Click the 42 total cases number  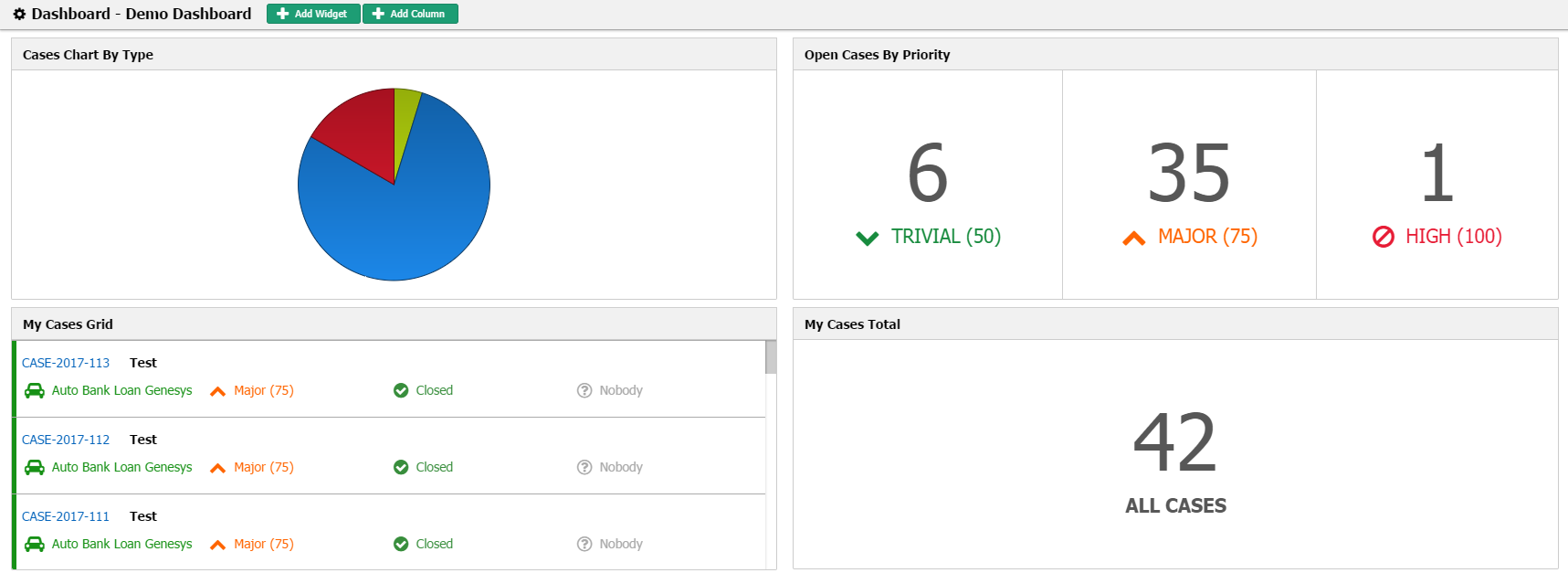1175,442
